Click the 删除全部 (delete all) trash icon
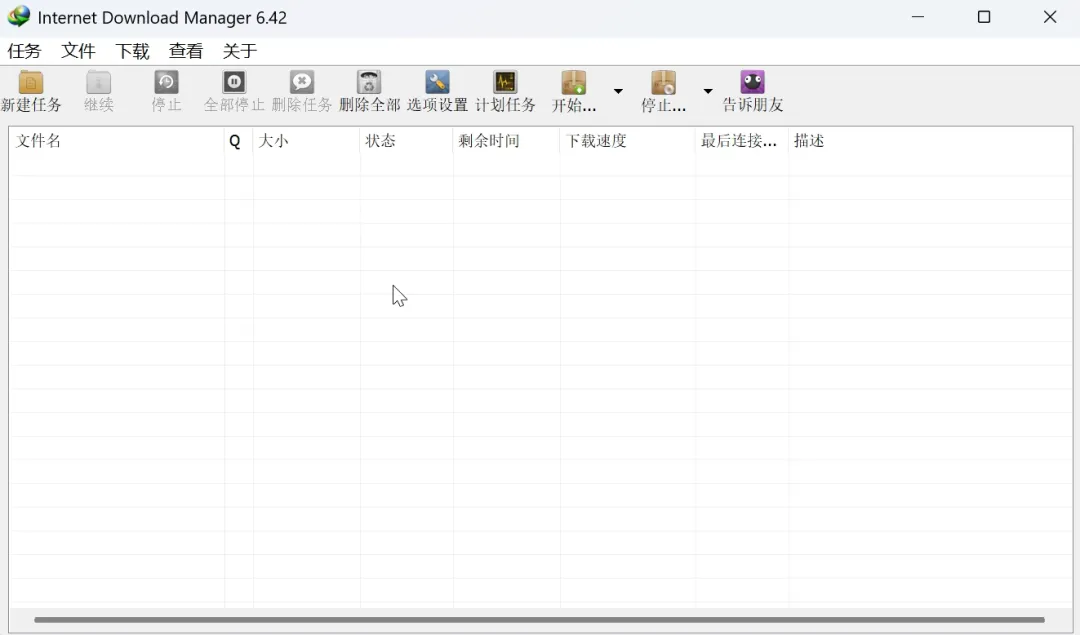This screenshot has height=635, width=1080. pyautogui.click(x=369, y=83)
